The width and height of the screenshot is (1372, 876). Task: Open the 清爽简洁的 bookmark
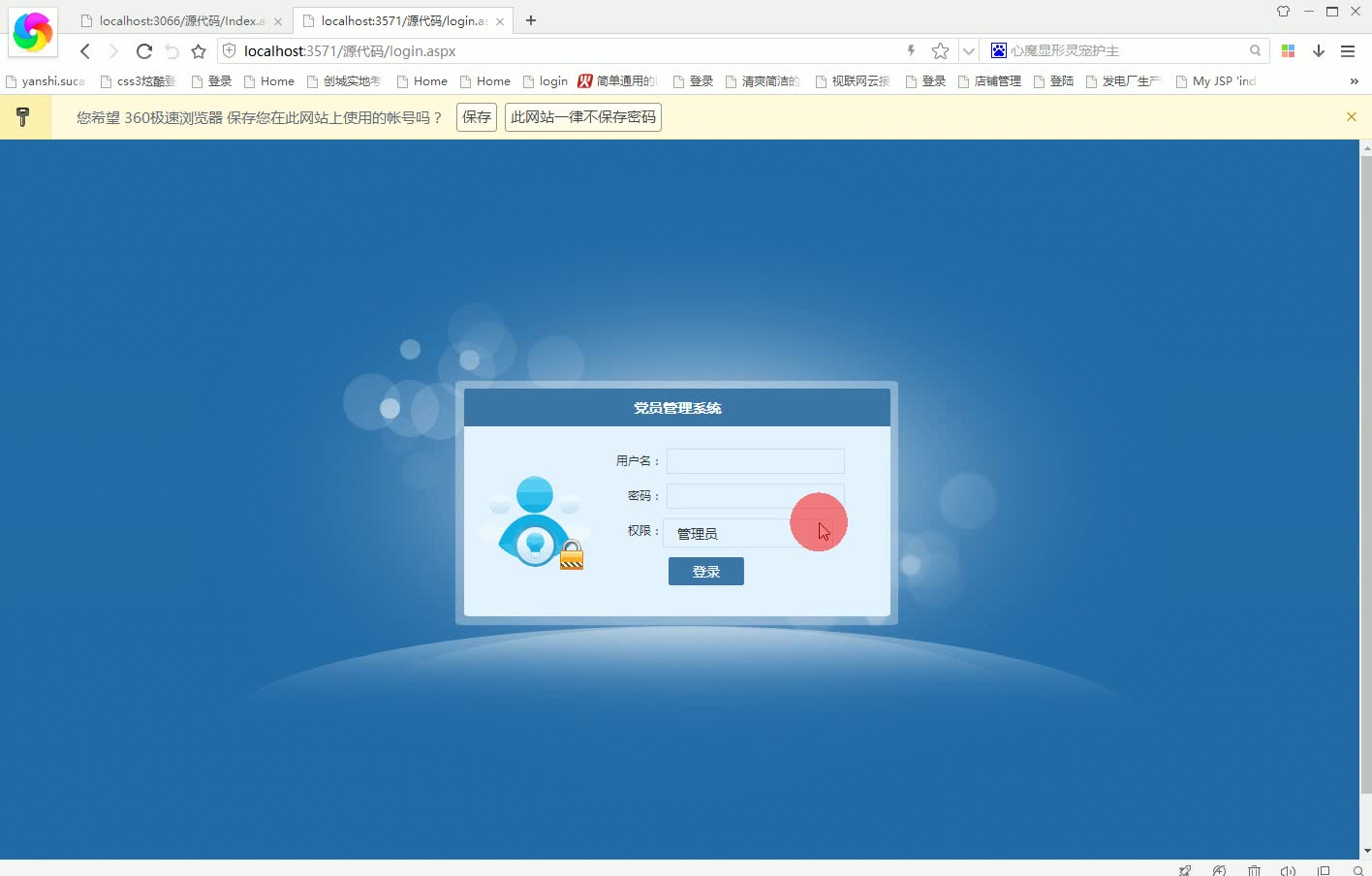[764, 81]
